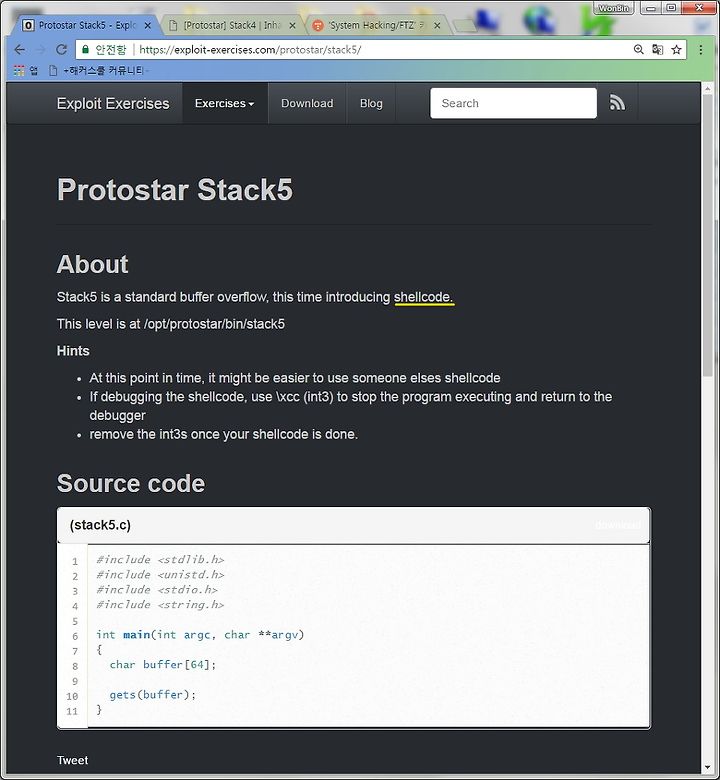Click the favicon on the System Hacking/FTZ tab
This screenshot has width=720, height=780.
point(317,25)
